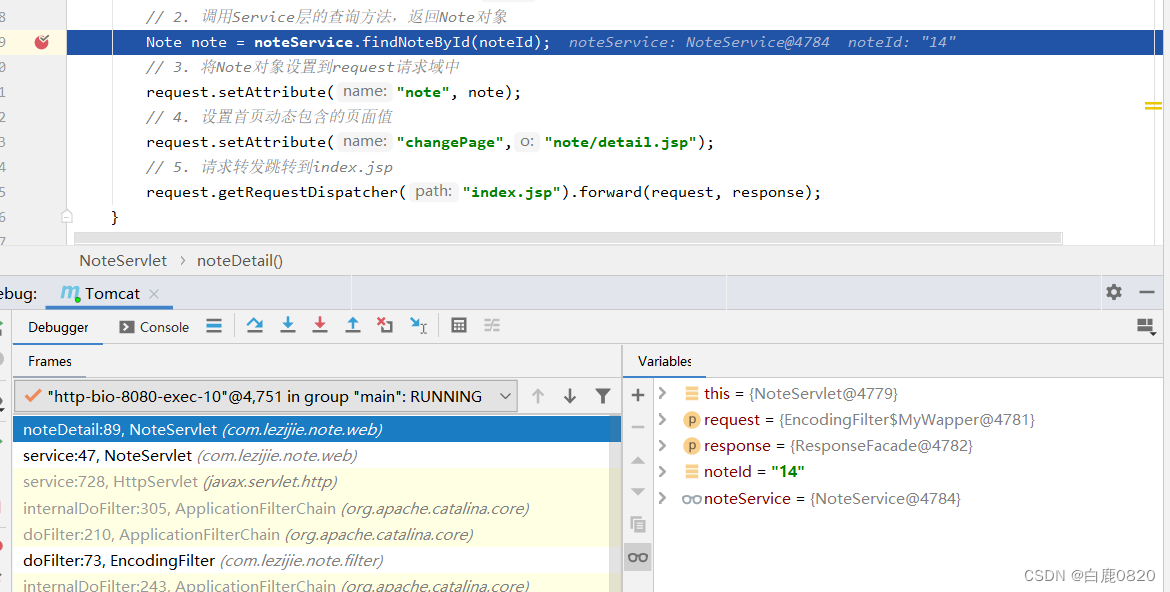Toggle the breakpoint on the findNoteById line
1170x592 pixels.
(42, 43)
